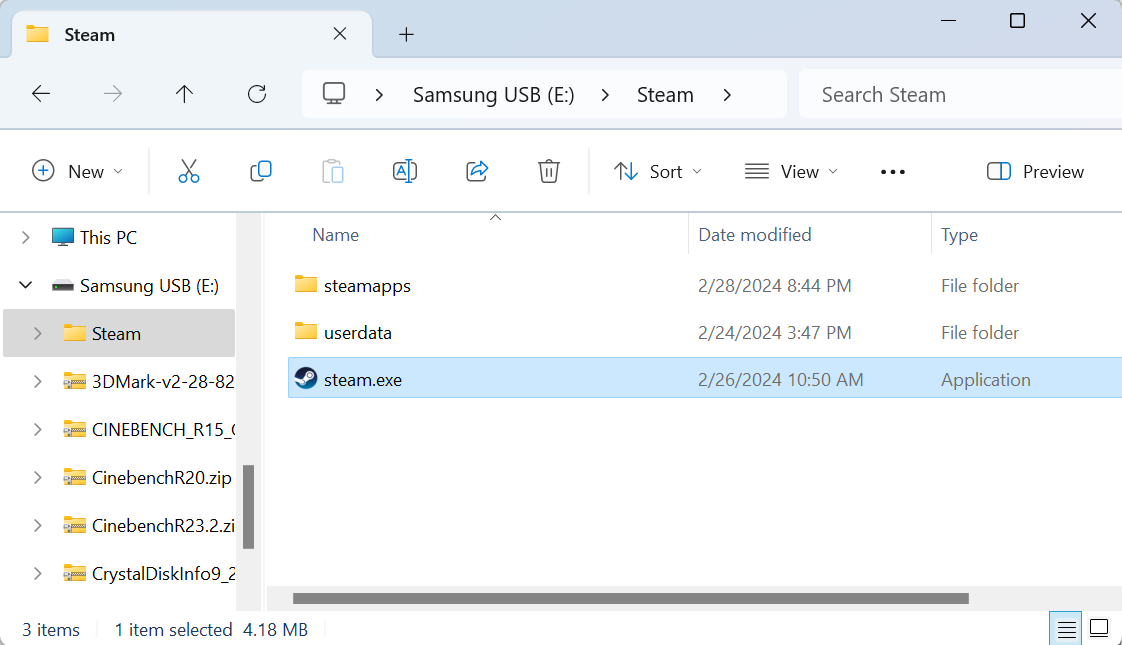Add a new tab
The image size is (1122, 645).
pos(406,34)
